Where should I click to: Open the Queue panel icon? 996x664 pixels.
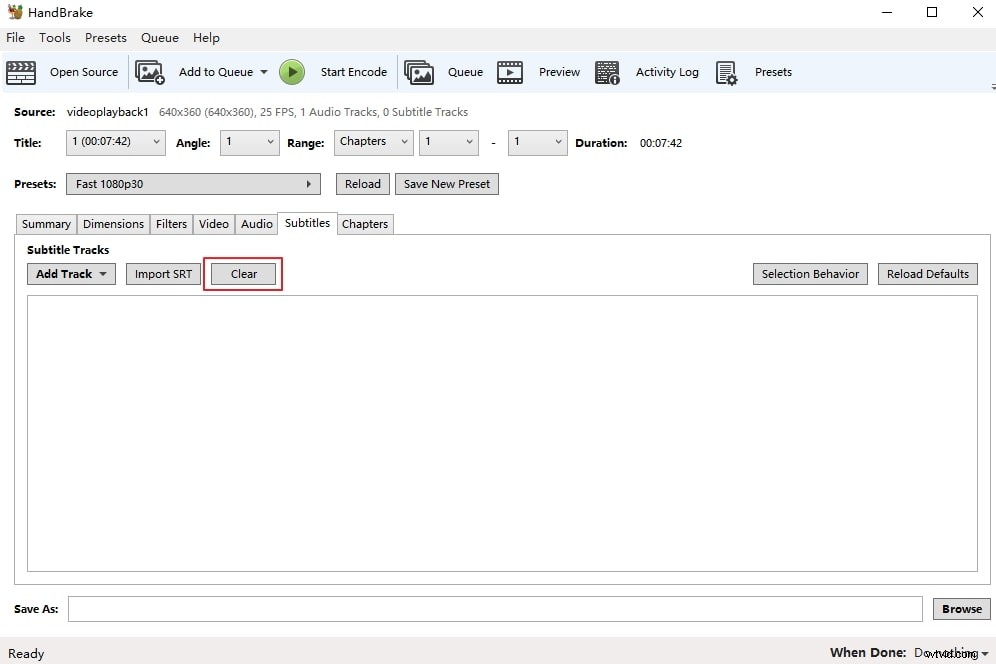(420, 71)
